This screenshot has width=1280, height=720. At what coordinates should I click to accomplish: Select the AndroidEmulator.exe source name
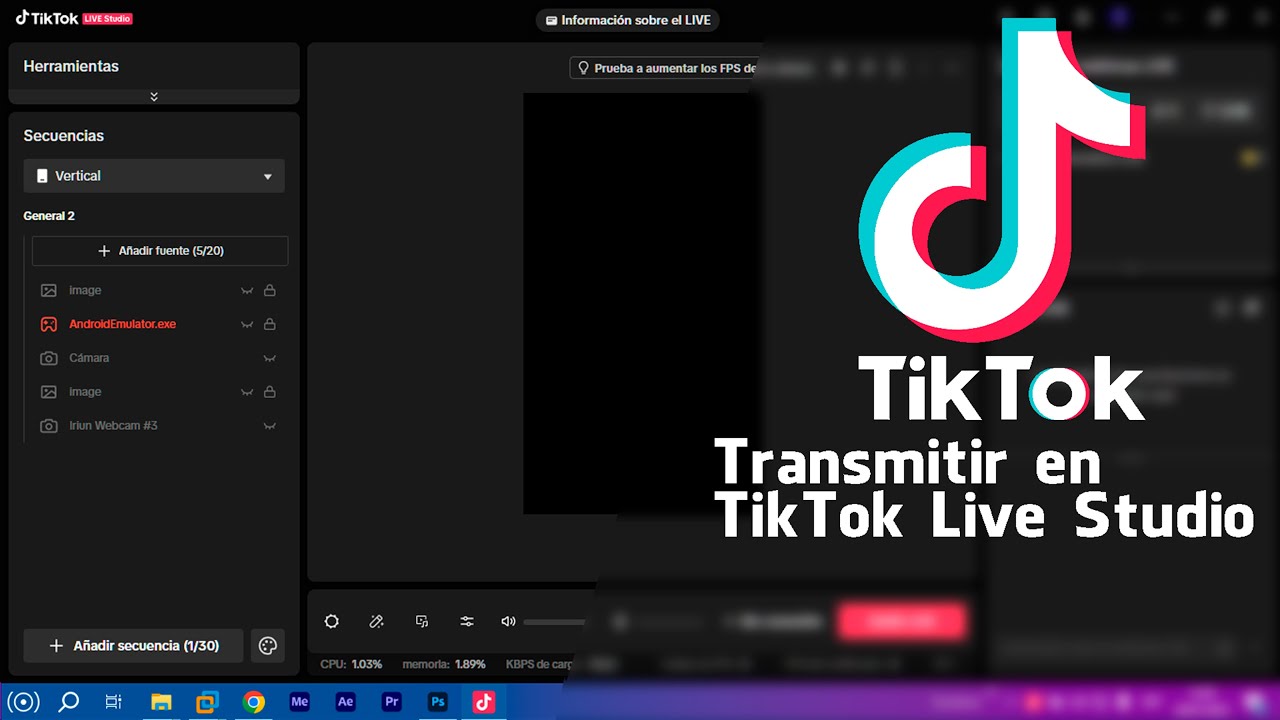(x=122, y=324)
